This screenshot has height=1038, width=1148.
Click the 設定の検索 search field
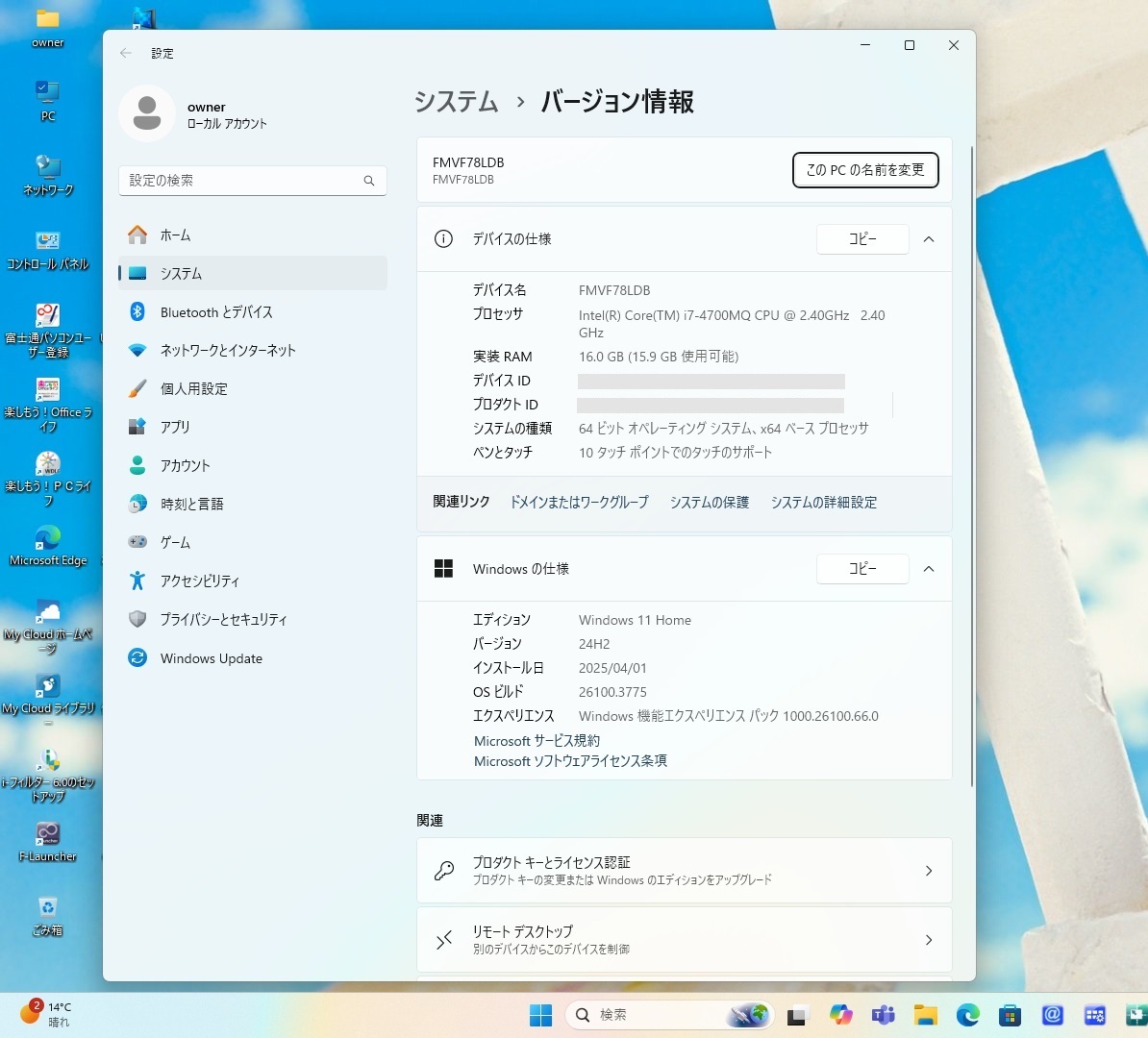tap(253, 181)
